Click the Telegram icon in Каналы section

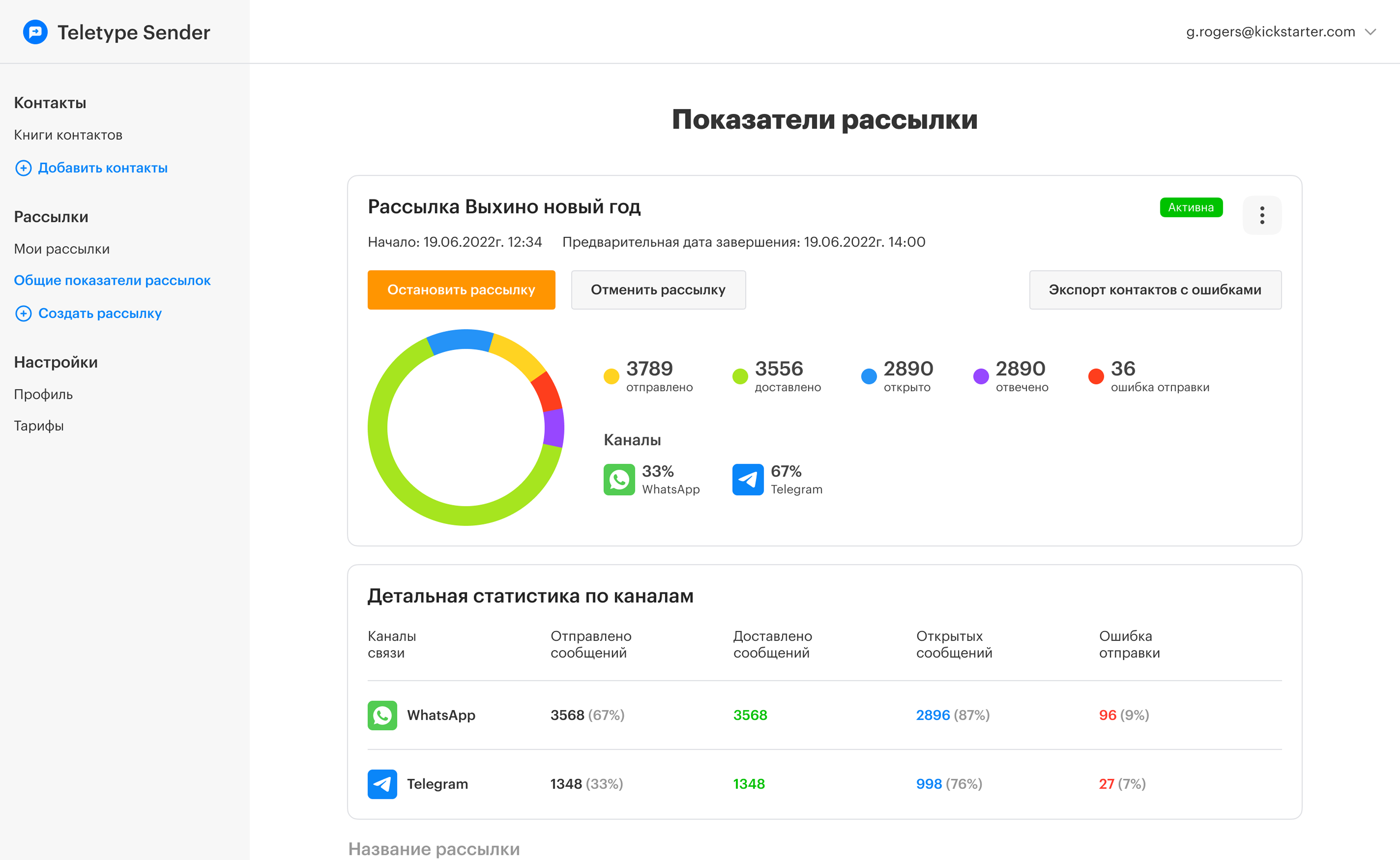click(x=748, y=480)
